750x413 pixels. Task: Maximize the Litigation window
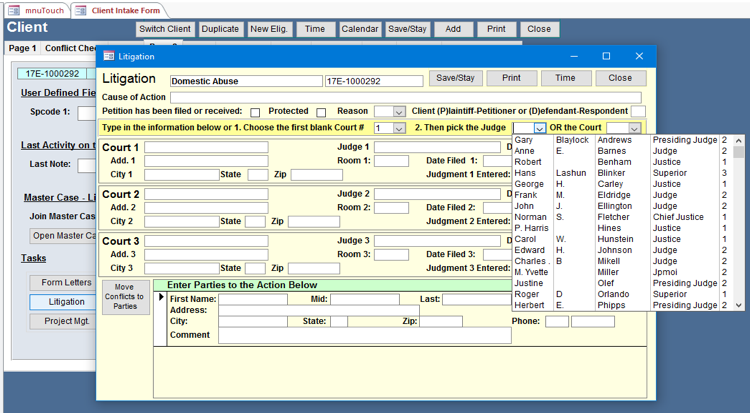(605, 57)
